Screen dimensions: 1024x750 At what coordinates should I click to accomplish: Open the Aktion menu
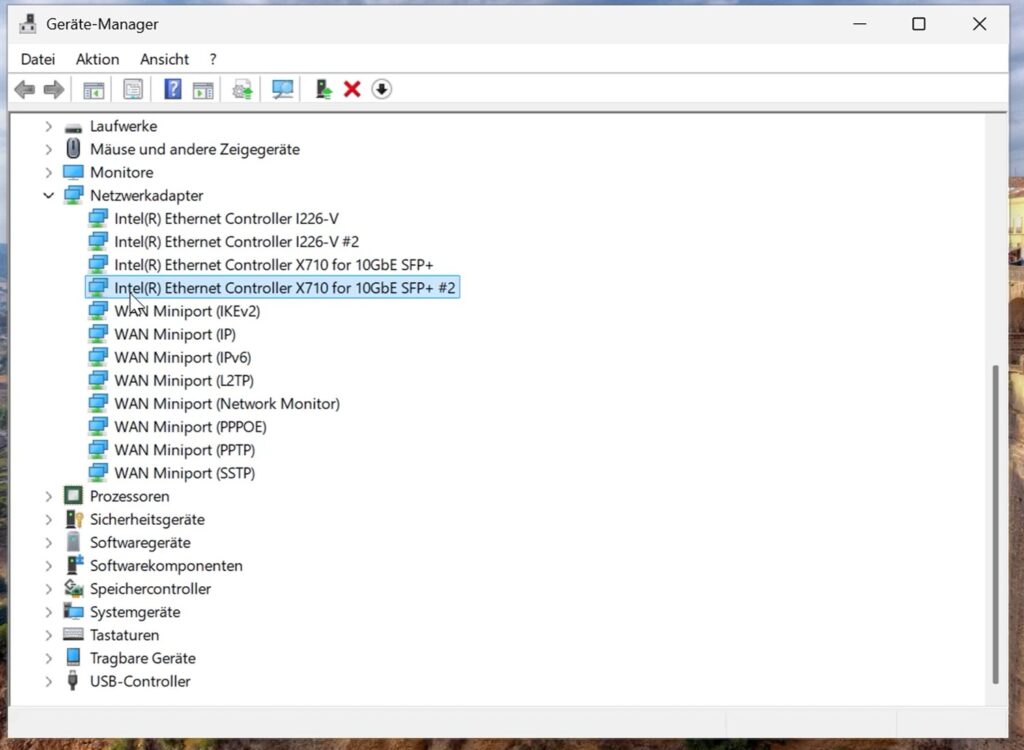[97, 59]
